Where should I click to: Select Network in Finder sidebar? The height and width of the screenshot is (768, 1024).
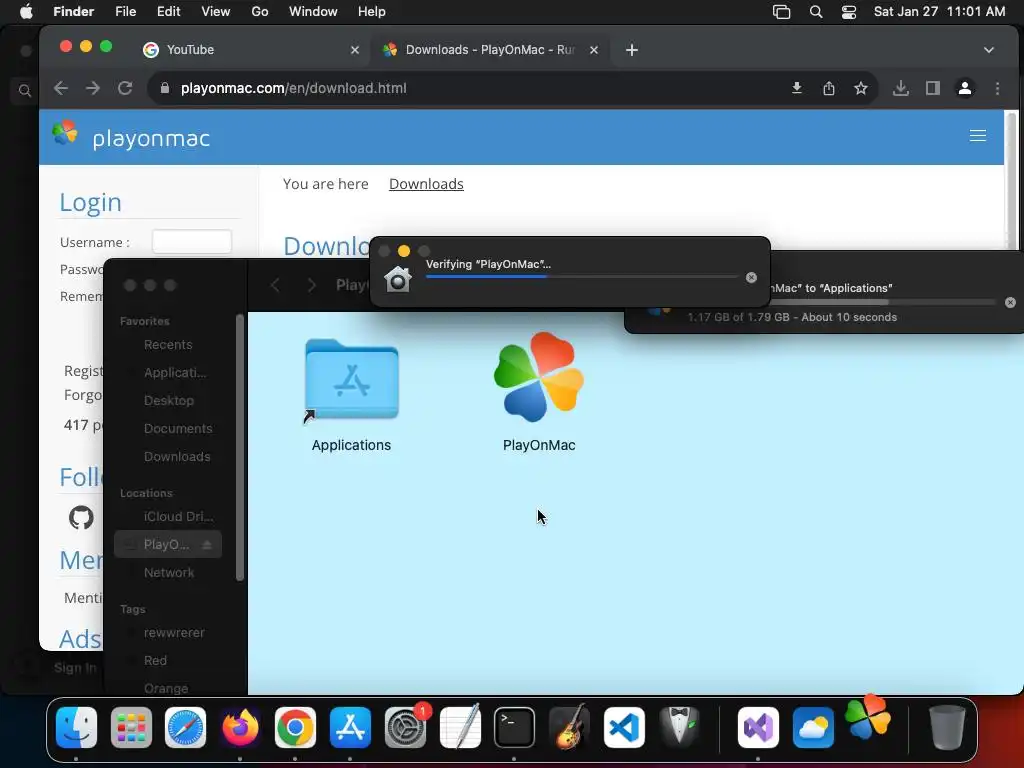click(x=168, y=573)
